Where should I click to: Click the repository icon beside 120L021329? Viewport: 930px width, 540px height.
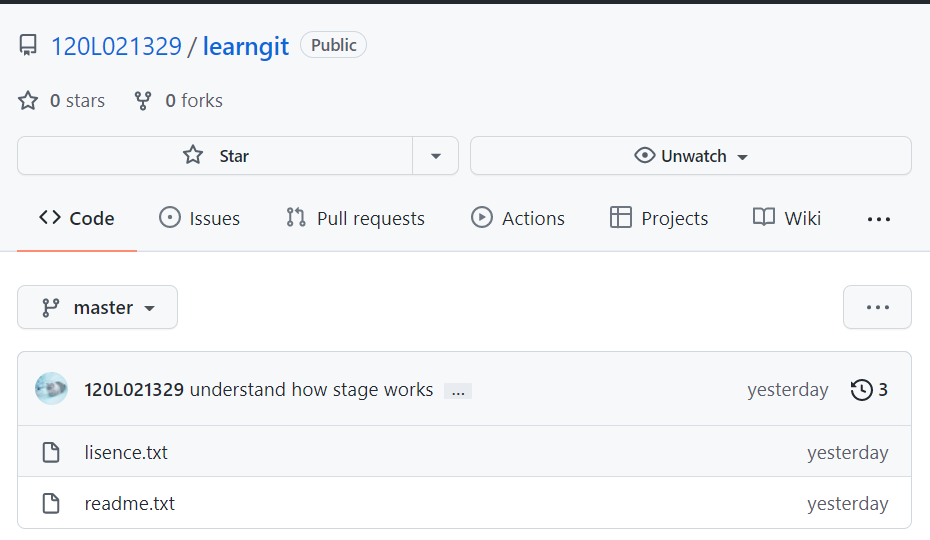(x=28, y=46)
